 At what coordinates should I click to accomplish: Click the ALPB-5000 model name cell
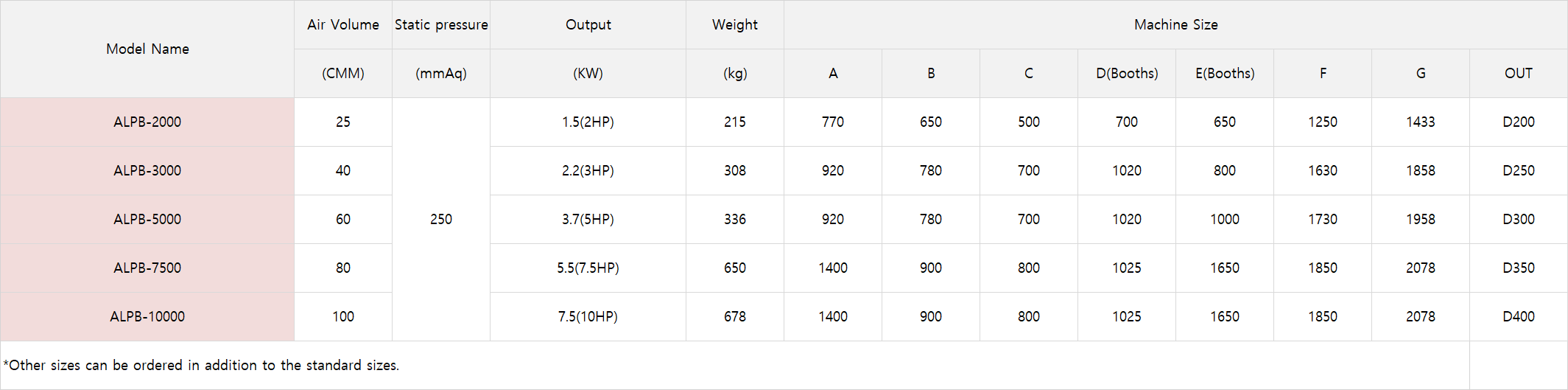point(147,219)
